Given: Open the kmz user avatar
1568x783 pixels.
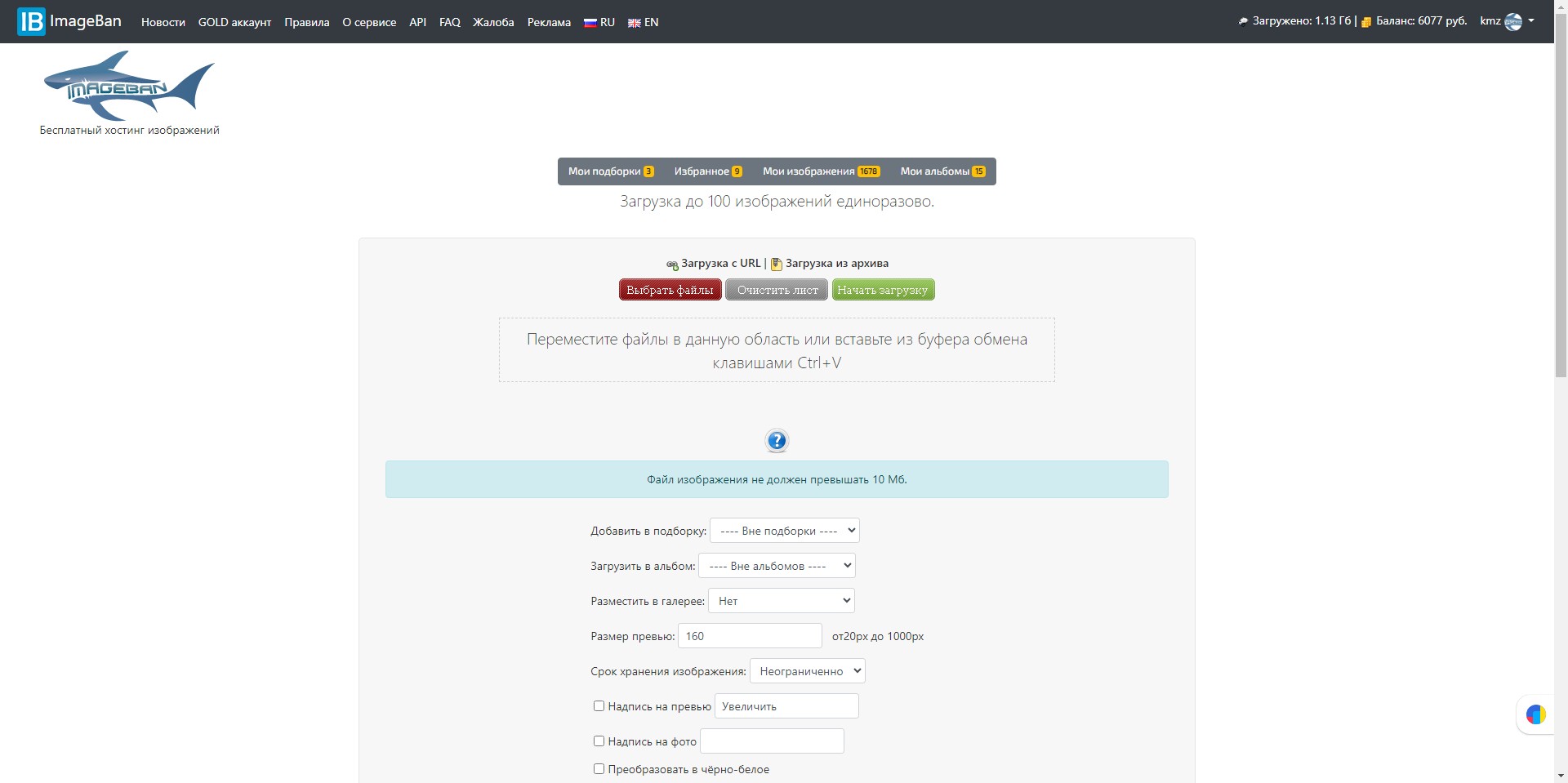Looking at the screenshot, I should coord(1513,21).
